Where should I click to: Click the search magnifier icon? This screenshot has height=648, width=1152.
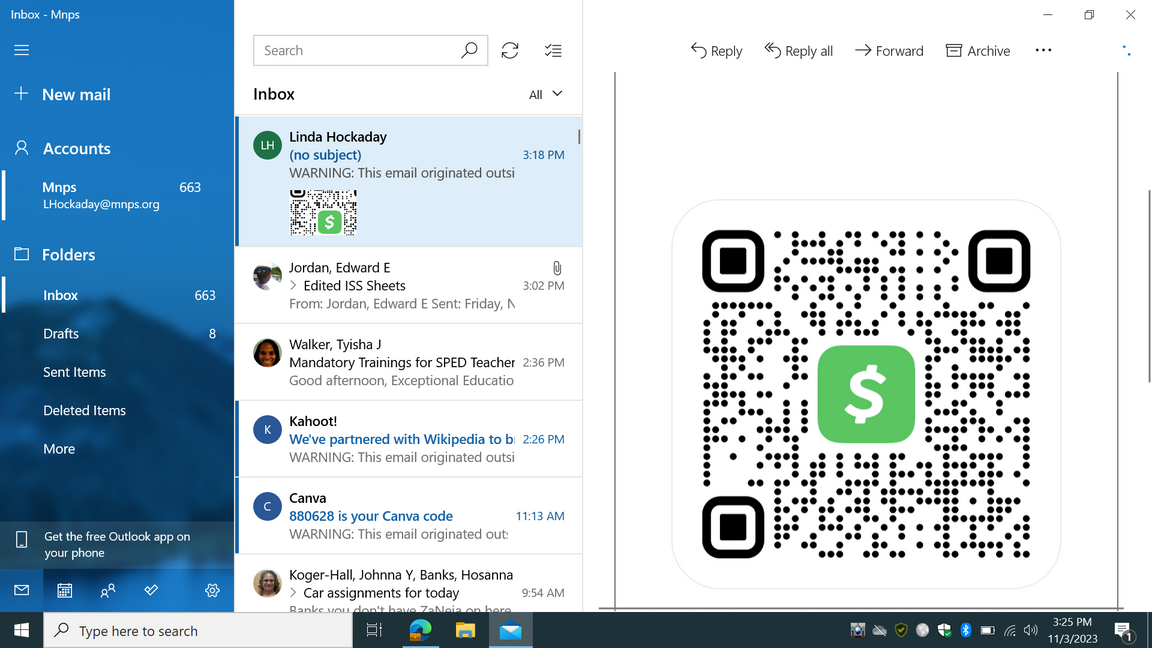[x=469, y=51]
